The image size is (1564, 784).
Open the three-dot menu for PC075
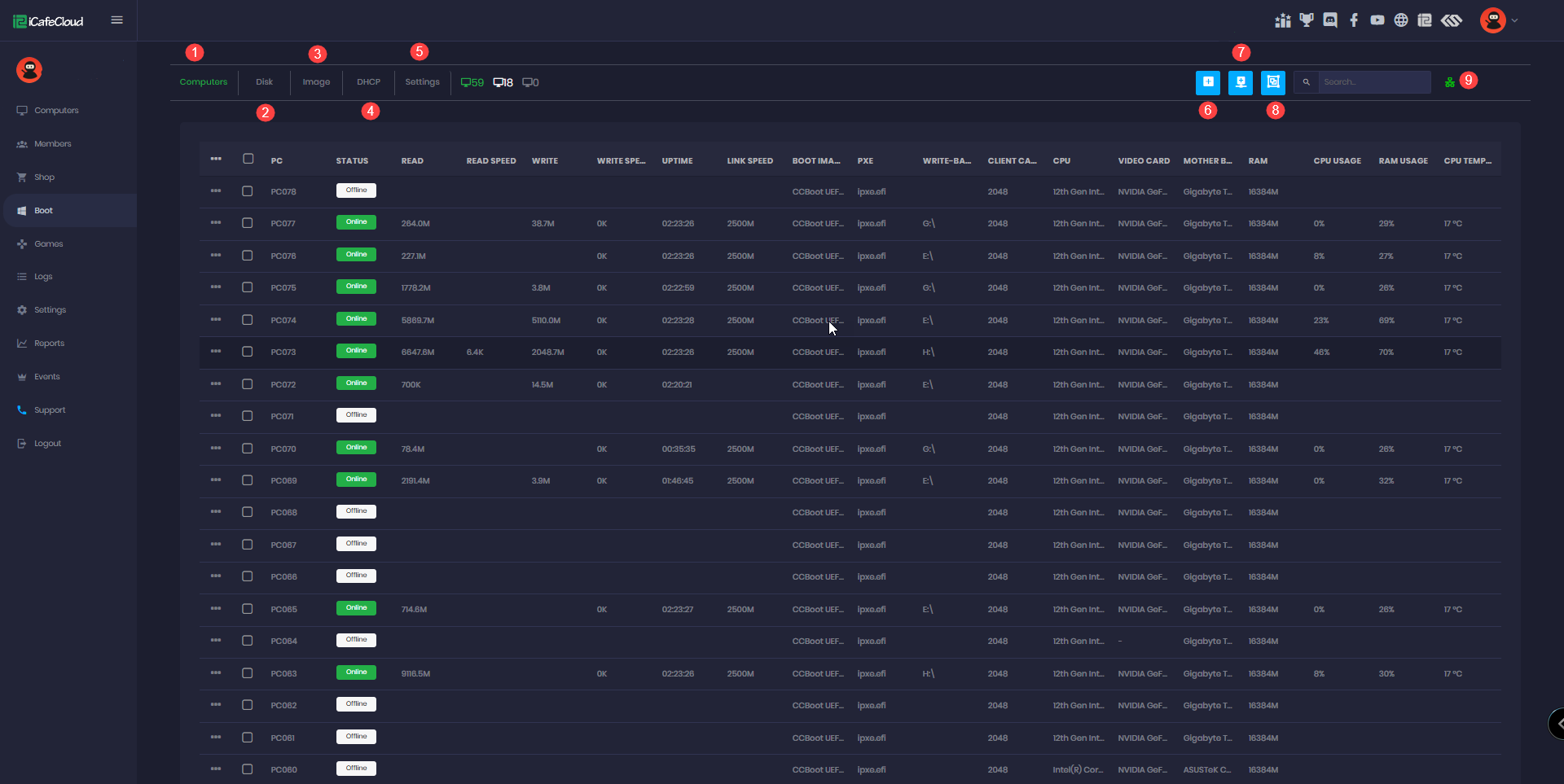(x=216, y=287)
